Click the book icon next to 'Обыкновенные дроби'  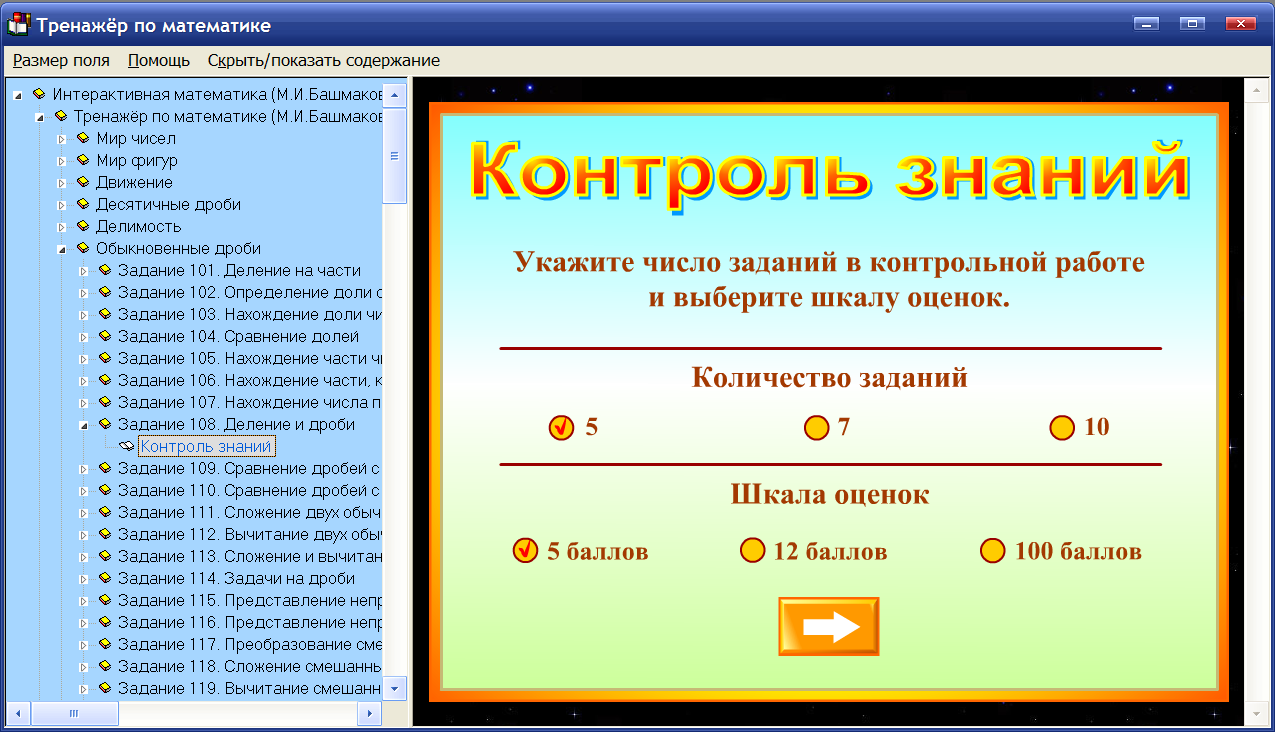pyautogui.click(x=83, y=248)
